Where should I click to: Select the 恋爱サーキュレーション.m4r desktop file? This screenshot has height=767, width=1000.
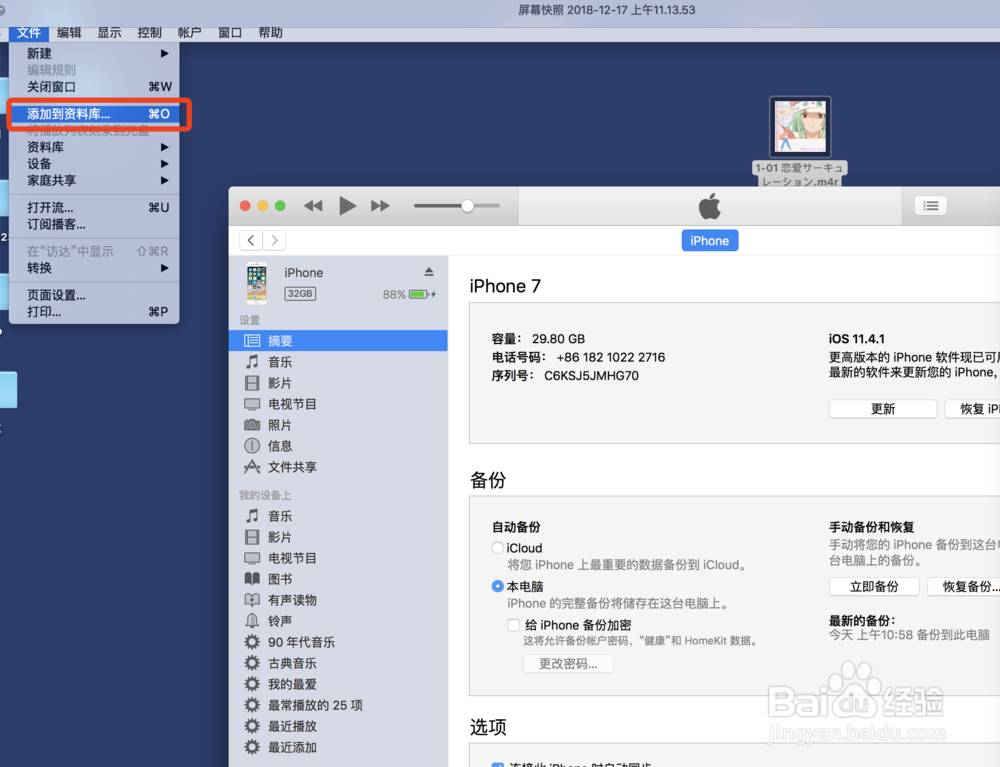point(800,127)
